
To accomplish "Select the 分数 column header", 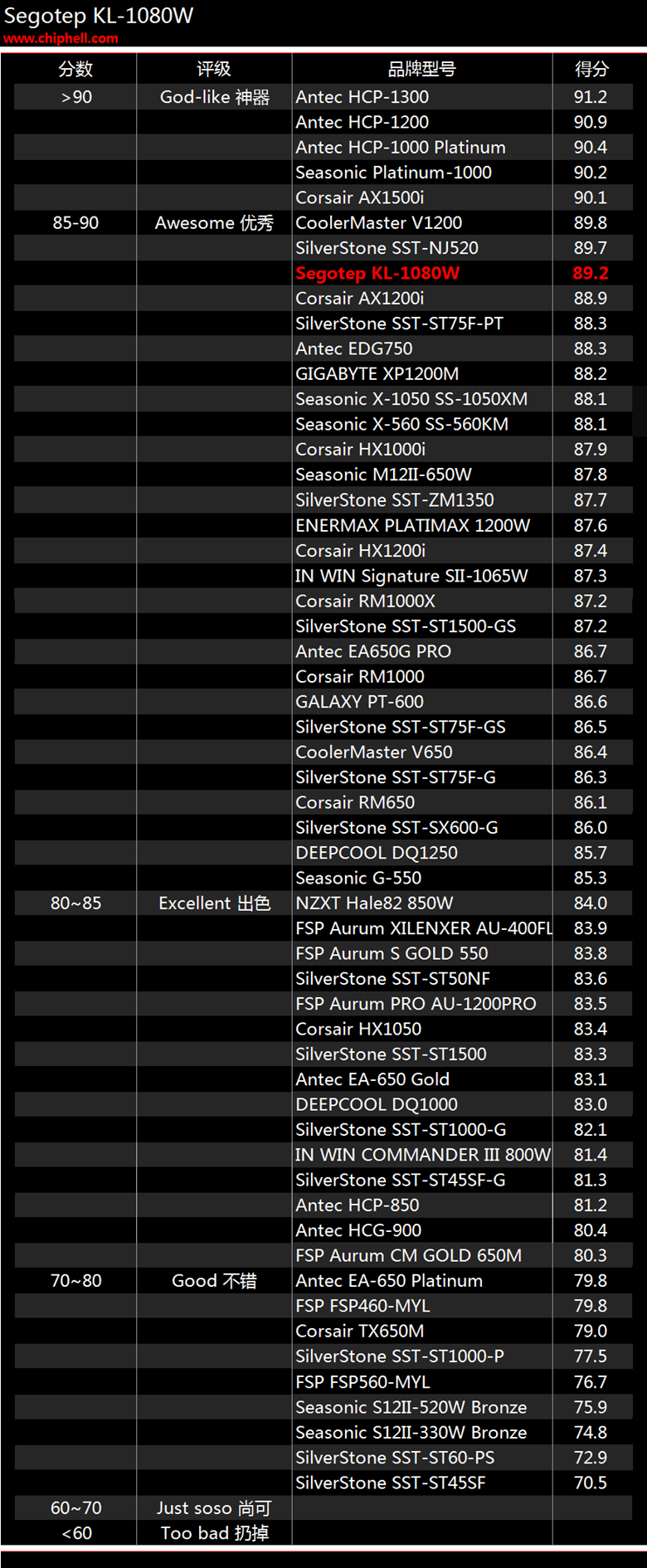I will click(x=75, y=69).
